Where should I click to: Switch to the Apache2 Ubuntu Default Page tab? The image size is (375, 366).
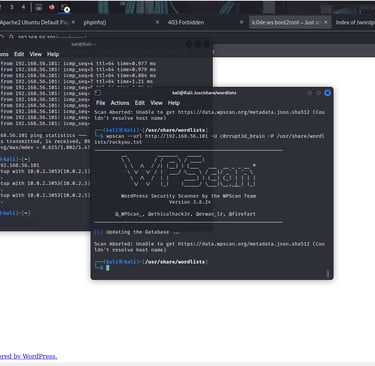(33, 22)
